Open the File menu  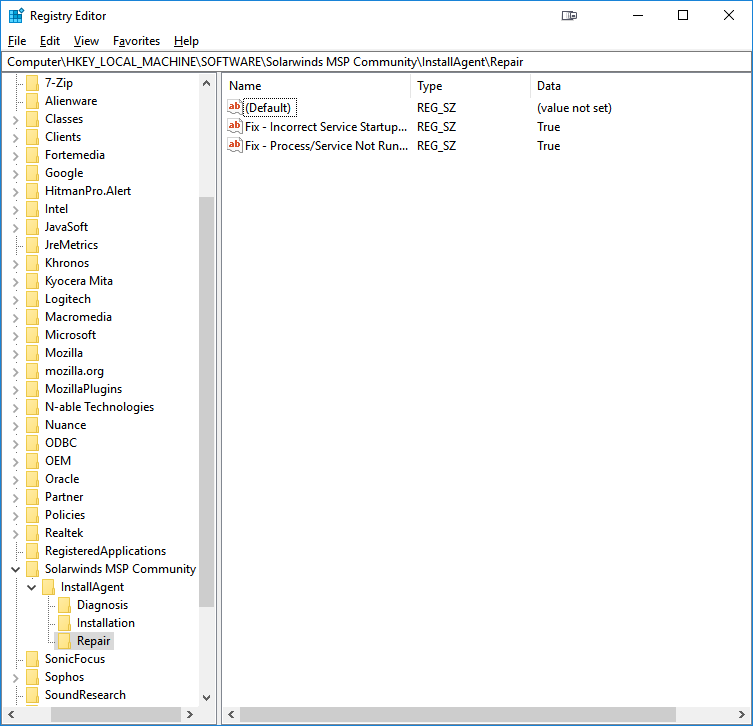[17, 41]
